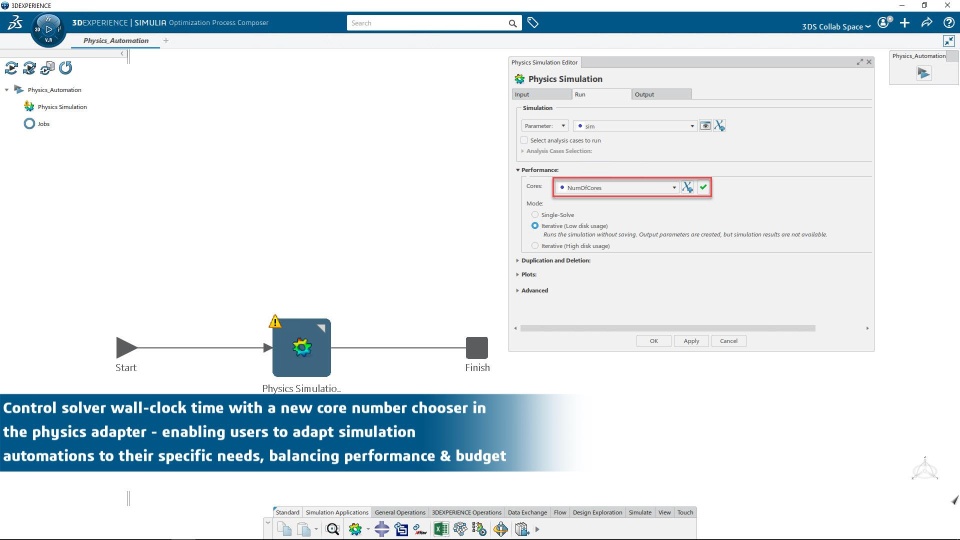Click the Start node in flow canvas
Image resolution: width=960 pixels, height=540 pixels.
coord(126,348)
